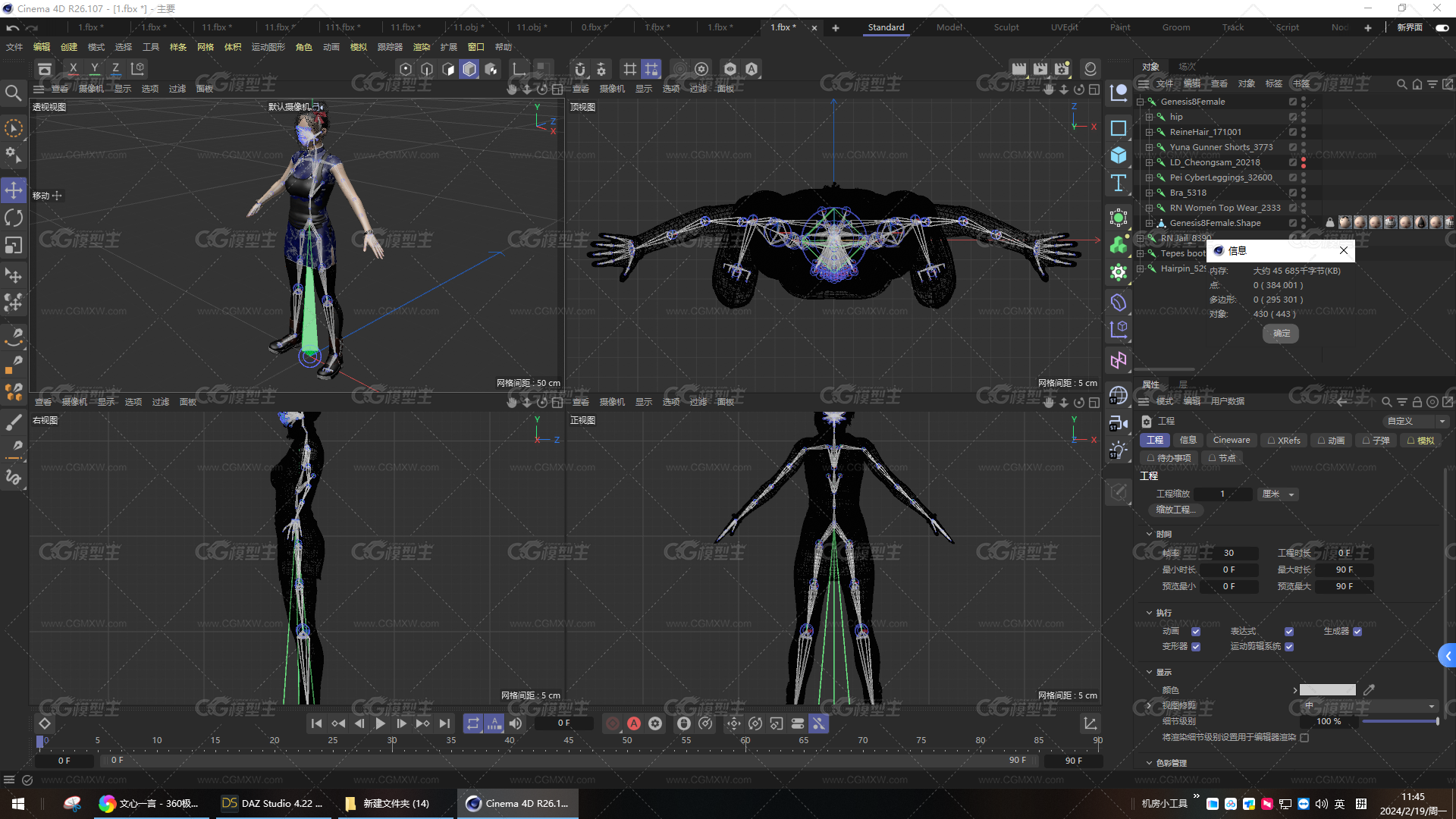The image size is (1456, 819).
Task: Click the blue side arrow tab
Action: [1447, 656]
